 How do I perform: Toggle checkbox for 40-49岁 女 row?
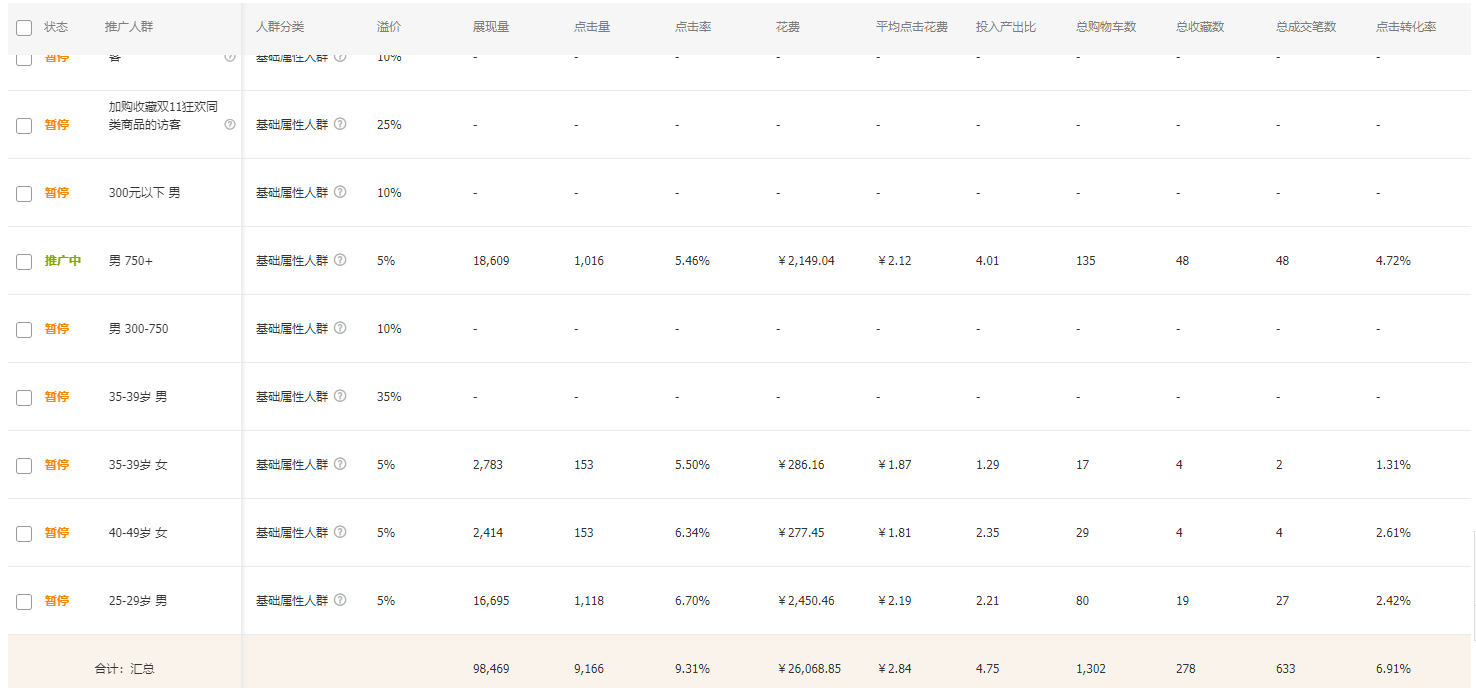pyautogui.click(x=24, y=534)
